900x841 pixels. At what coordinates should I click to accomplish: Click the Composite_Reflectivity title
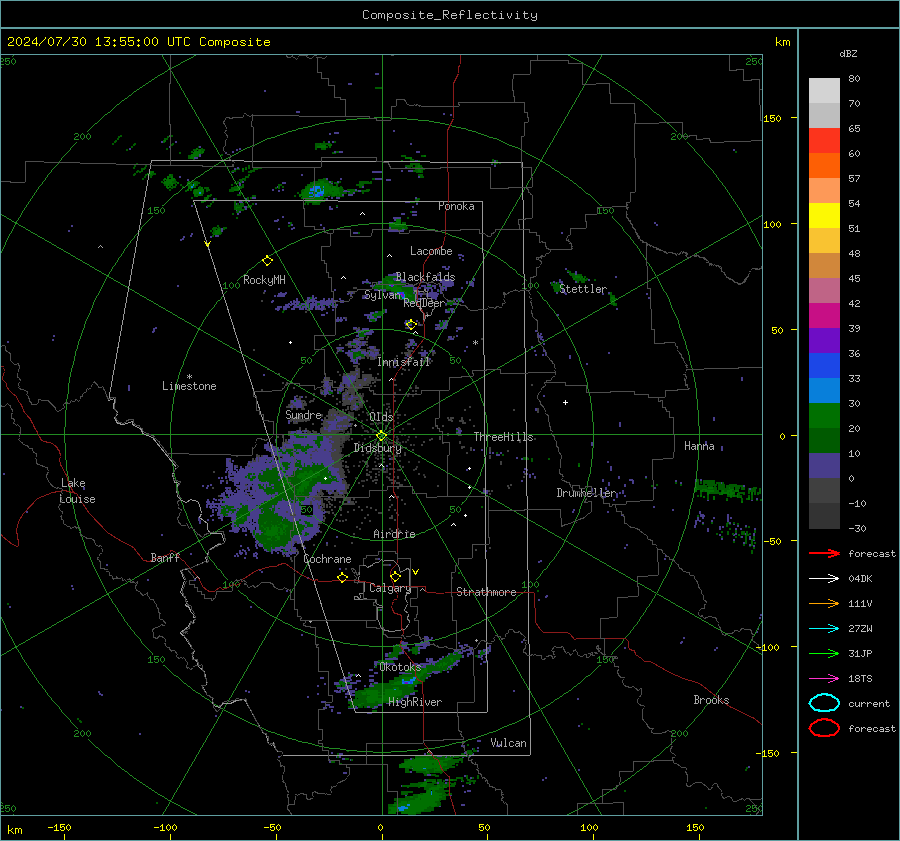pyautogui.click(x=449, y=15)
